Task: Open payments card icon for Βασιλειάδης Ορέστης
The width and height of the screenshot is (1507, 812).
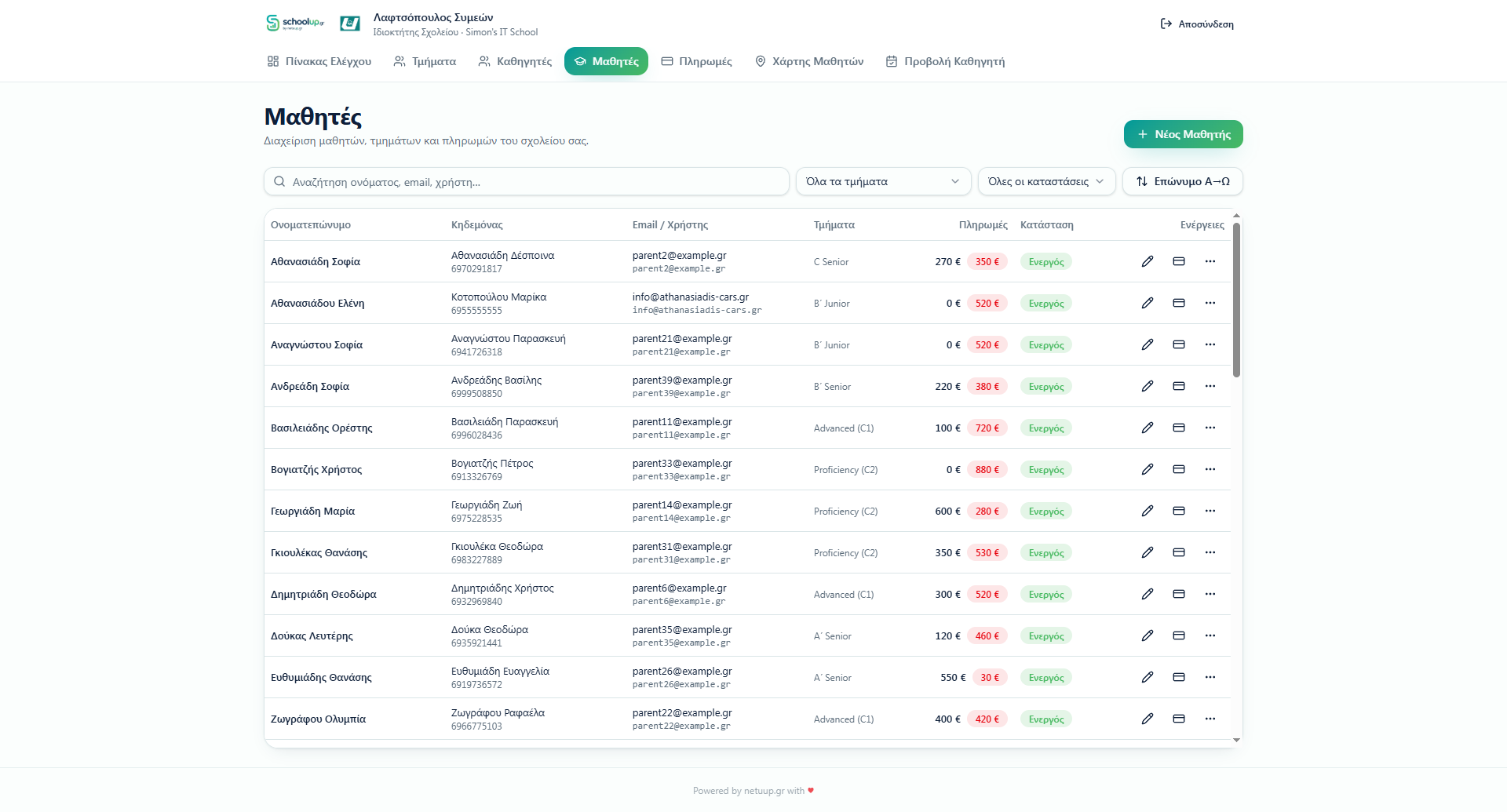Action: [x=1179, y=428]
